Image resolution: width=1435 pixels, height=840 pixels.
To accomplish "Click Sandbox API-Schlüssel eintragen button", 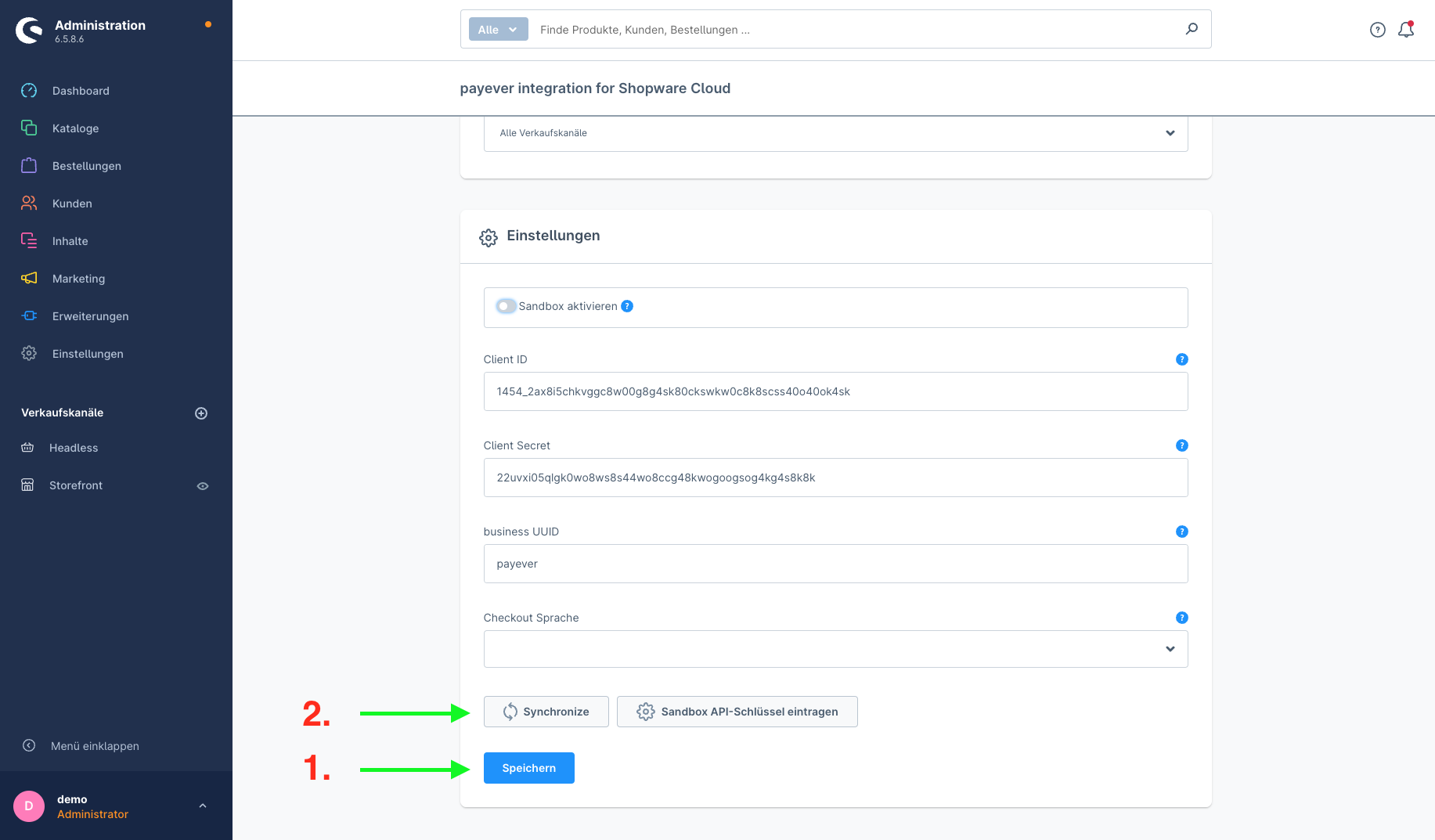I will coord(737,712).
